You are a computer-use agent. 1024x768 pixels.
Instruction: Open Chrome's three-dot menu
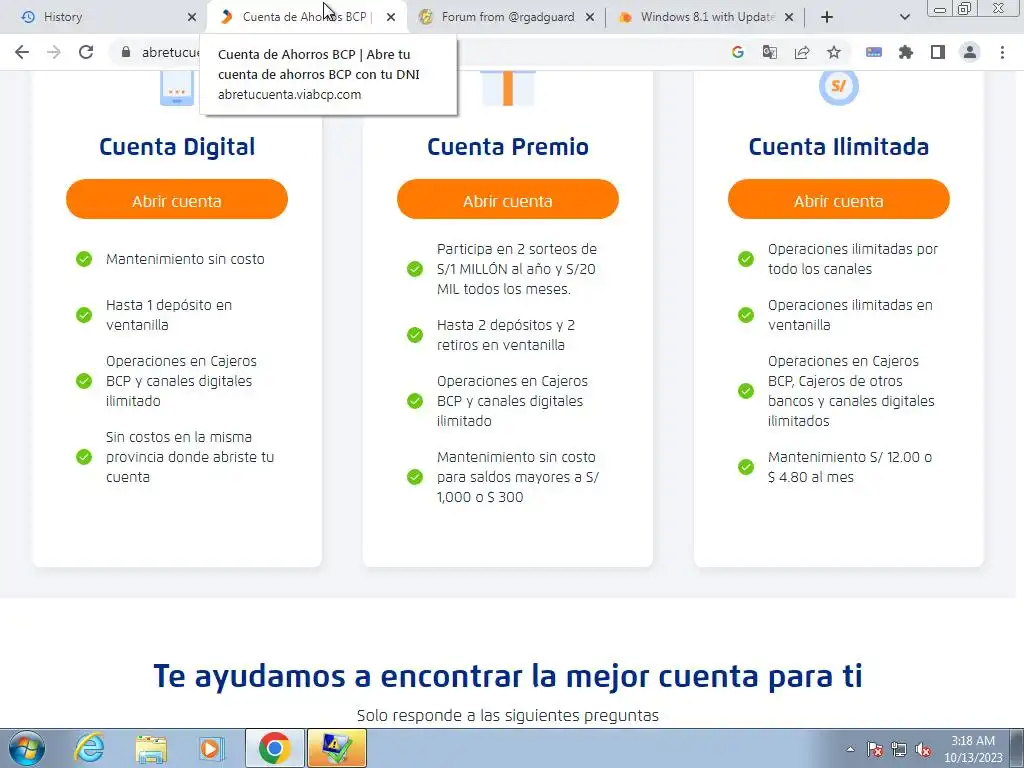pyautogui.click(x=1002, y=52)
